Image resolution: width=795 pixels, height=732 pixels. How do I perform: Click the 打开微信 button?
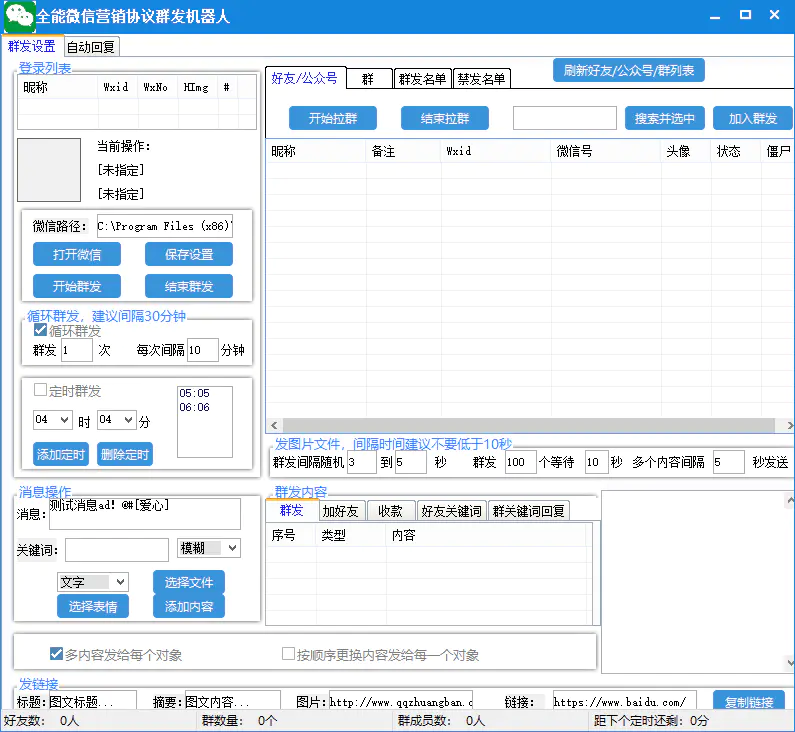pos(77,254)
